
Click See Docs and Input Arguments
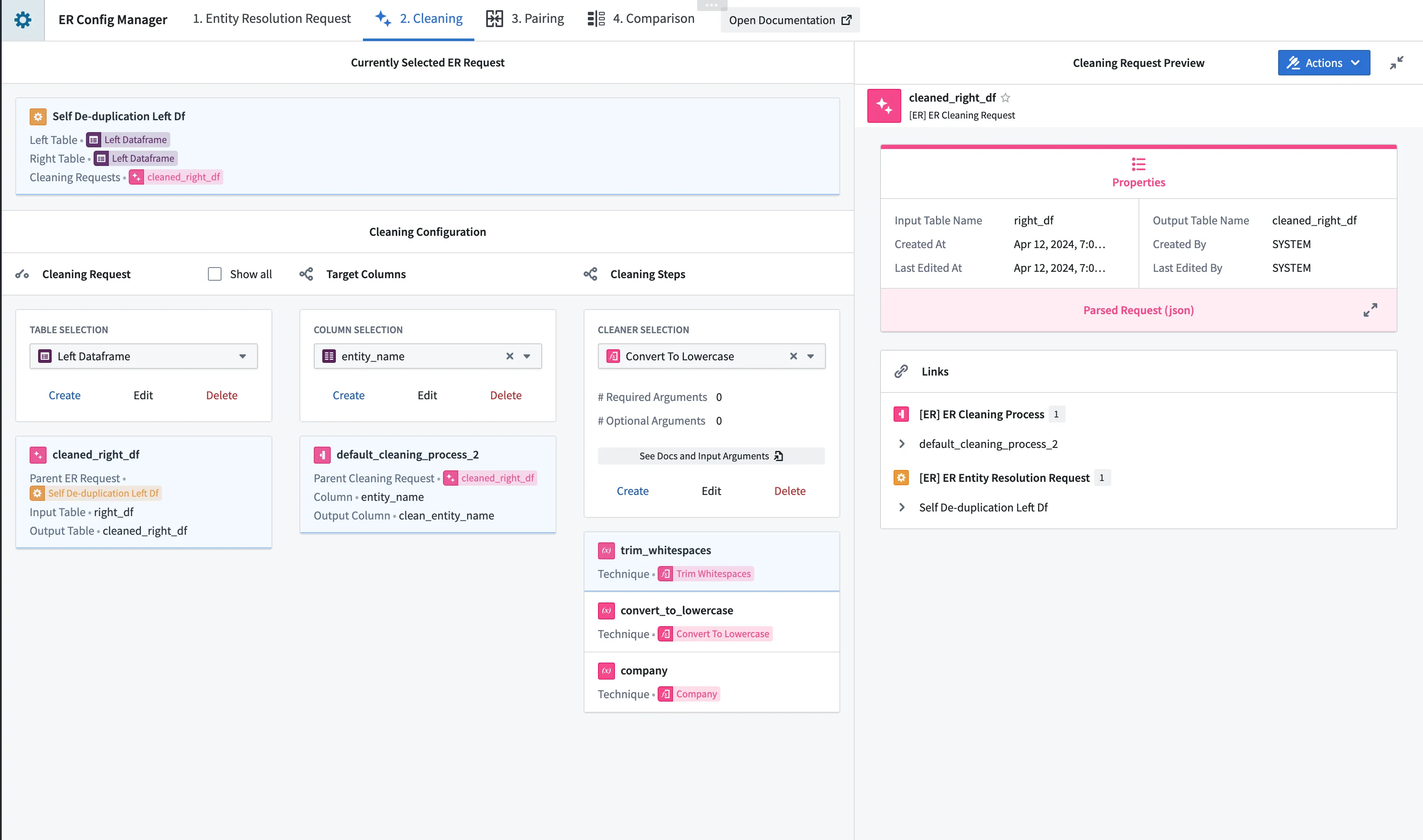[711, 456]
